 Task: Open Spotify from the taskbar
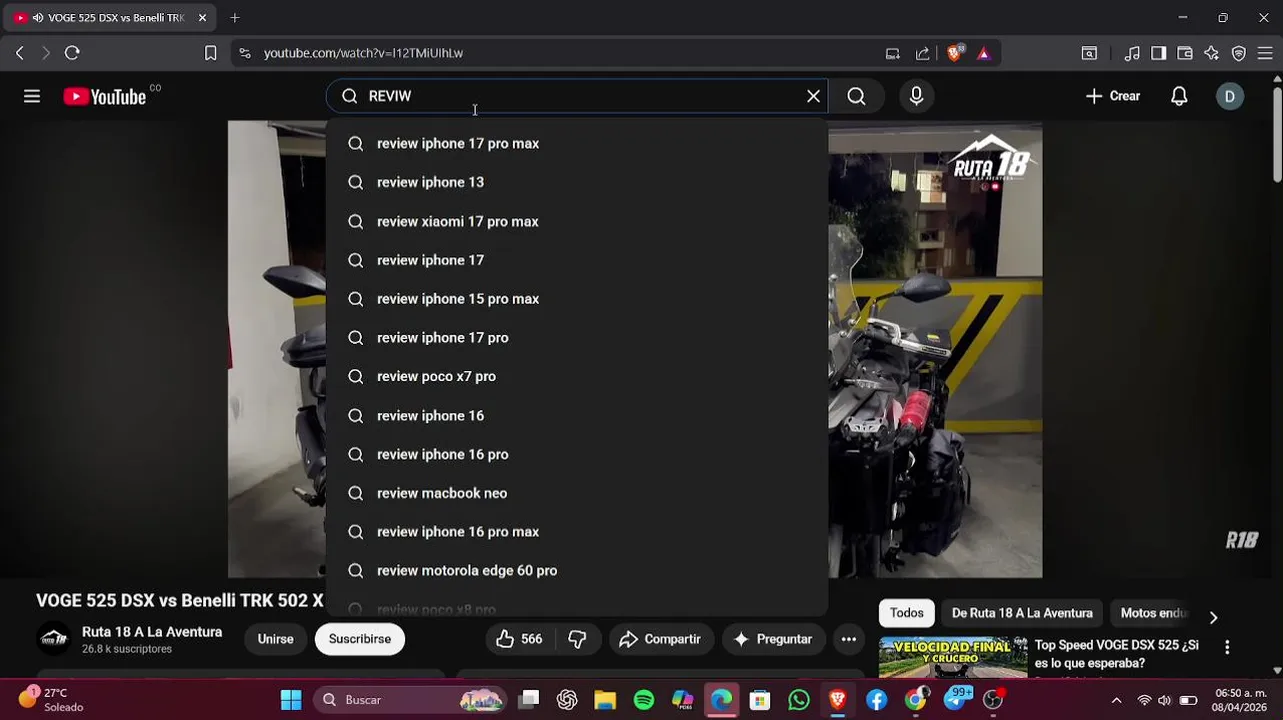tap(644, 700)
